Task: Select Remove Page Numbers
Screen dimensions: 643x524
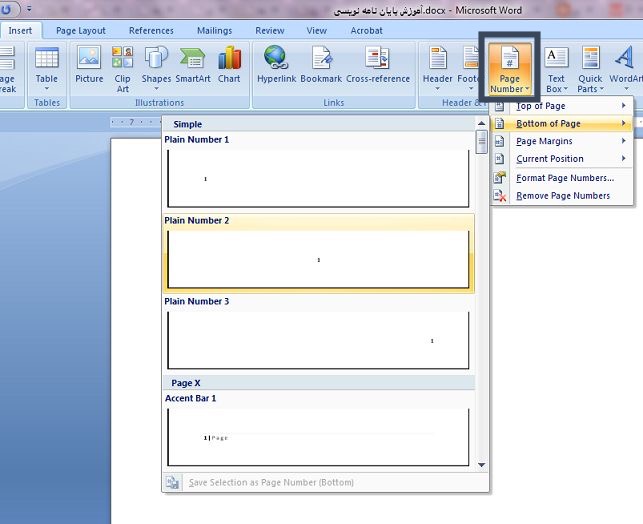Action: click(x=562, y=196)
